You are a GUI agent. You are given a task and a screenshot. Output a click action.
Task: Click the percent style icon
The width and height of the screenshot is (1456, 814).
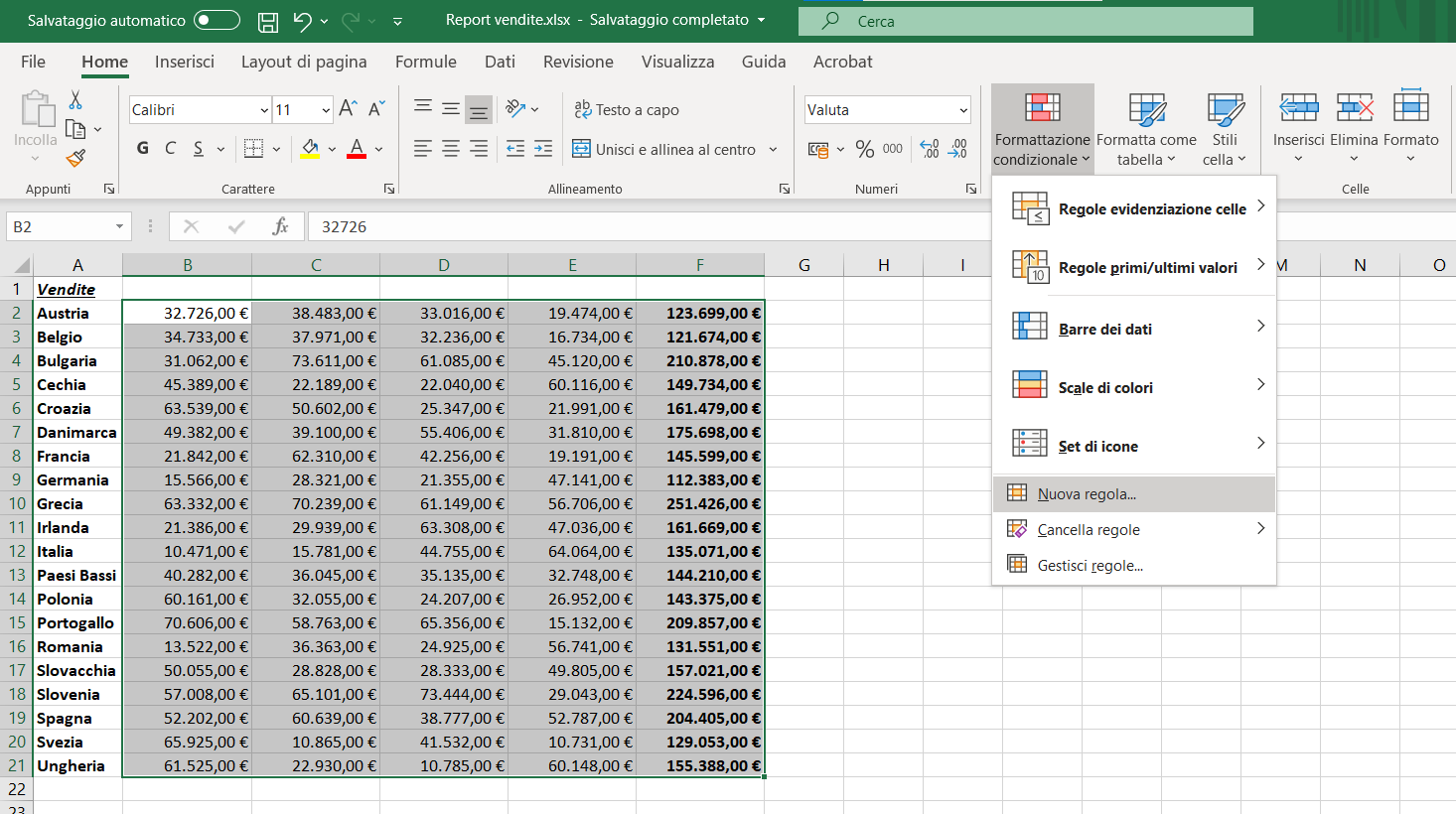pos(864,149)
